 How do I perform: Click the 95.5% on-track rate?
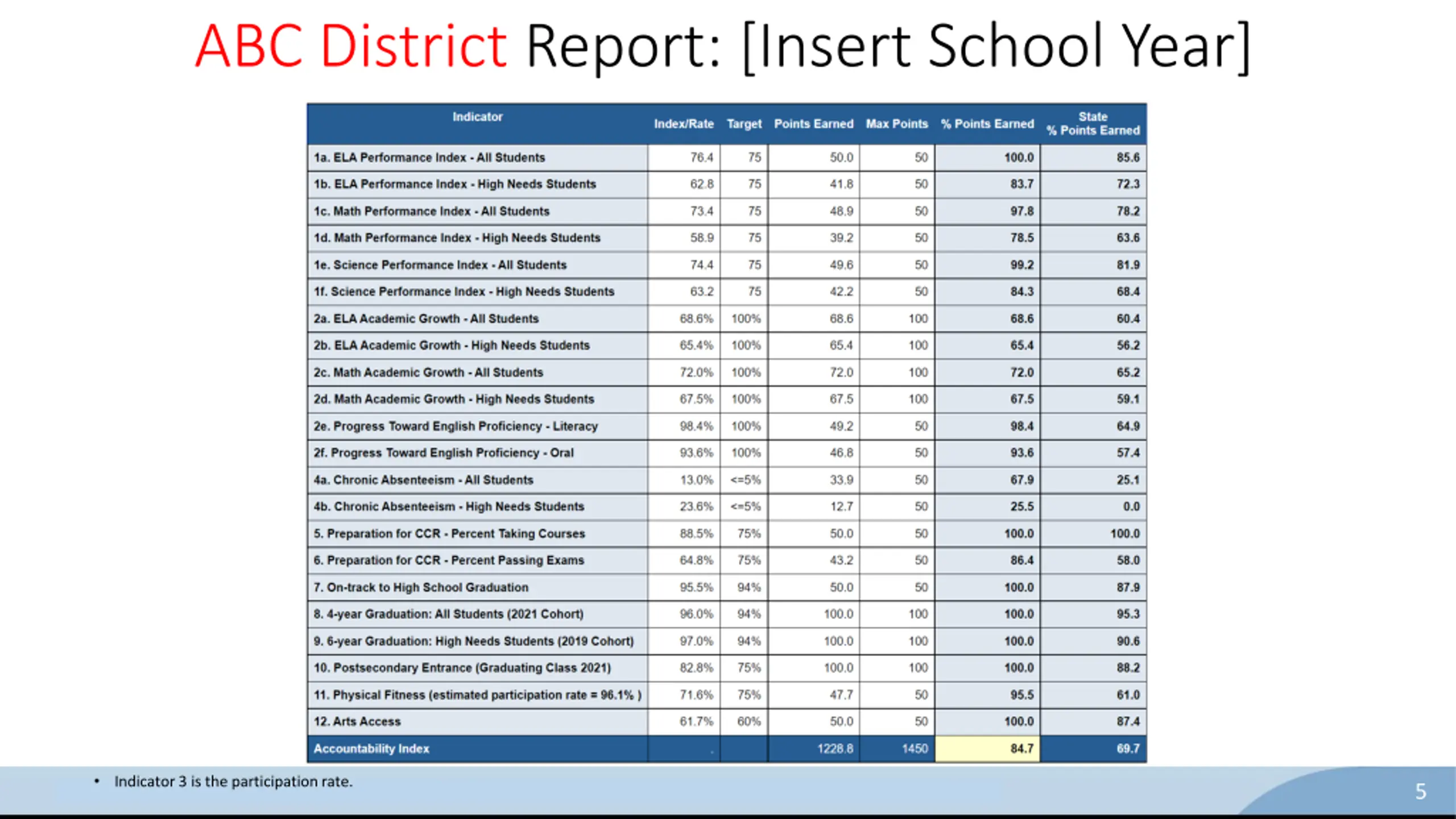(x=697, y=587)
